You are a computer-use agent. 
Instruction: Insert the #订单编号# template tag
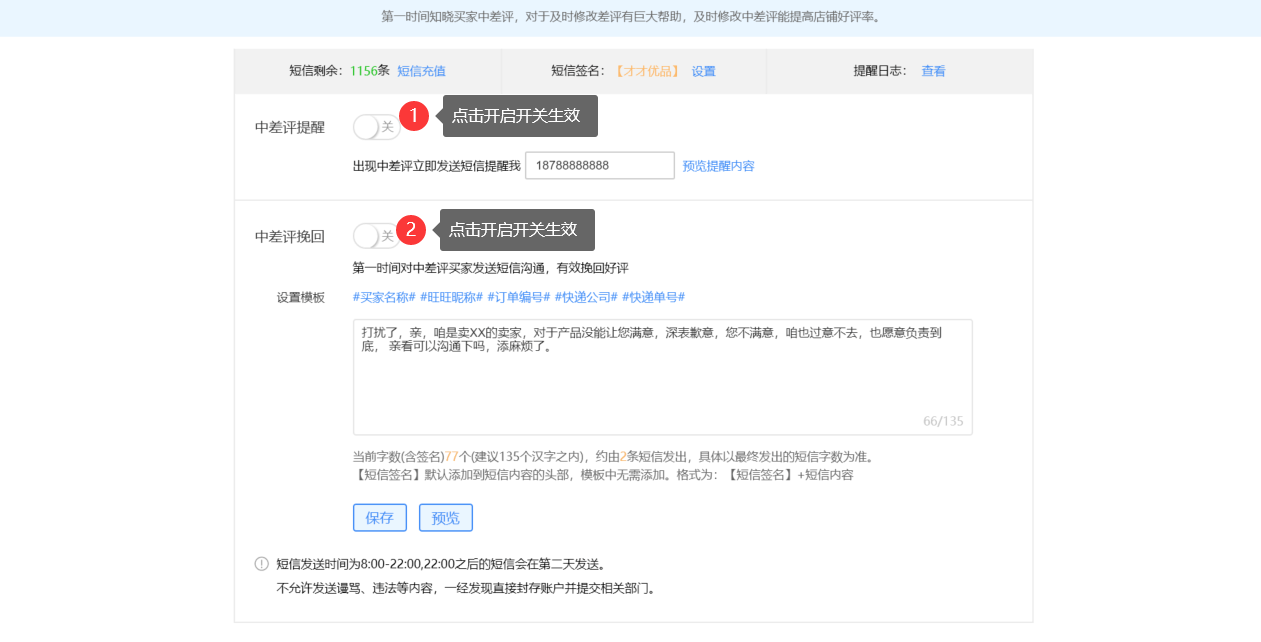(519, 297)
